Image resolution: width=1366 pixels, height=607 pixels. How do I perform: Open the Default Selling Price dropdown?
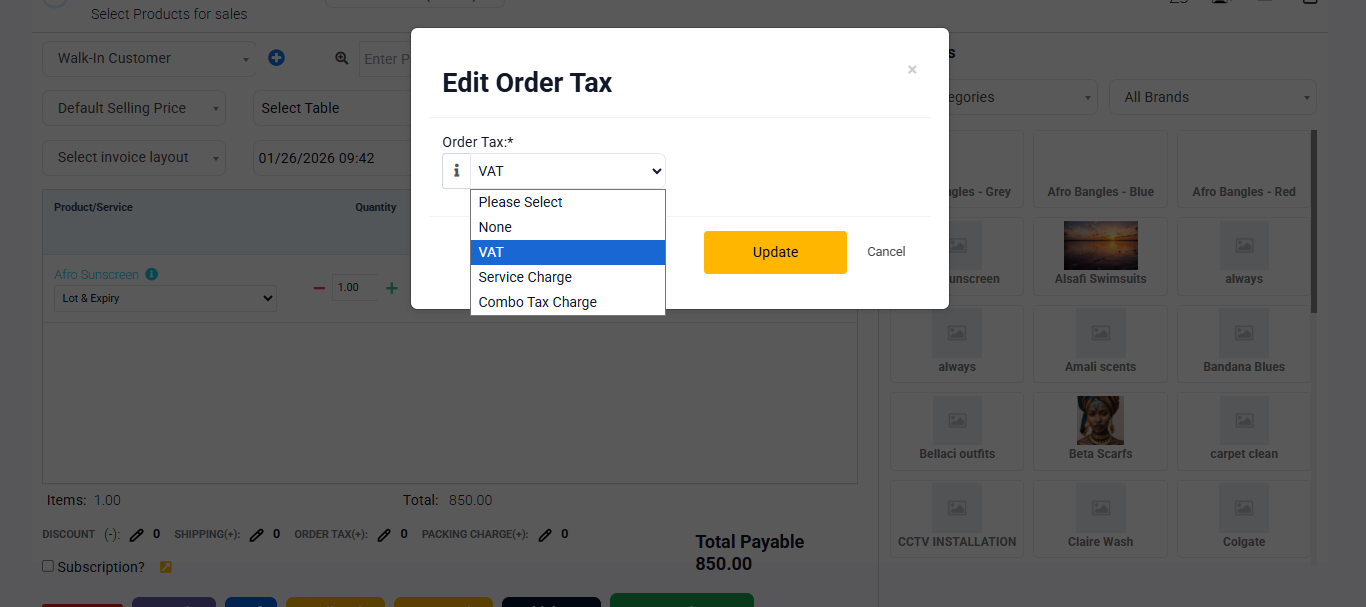coord(134,108)
